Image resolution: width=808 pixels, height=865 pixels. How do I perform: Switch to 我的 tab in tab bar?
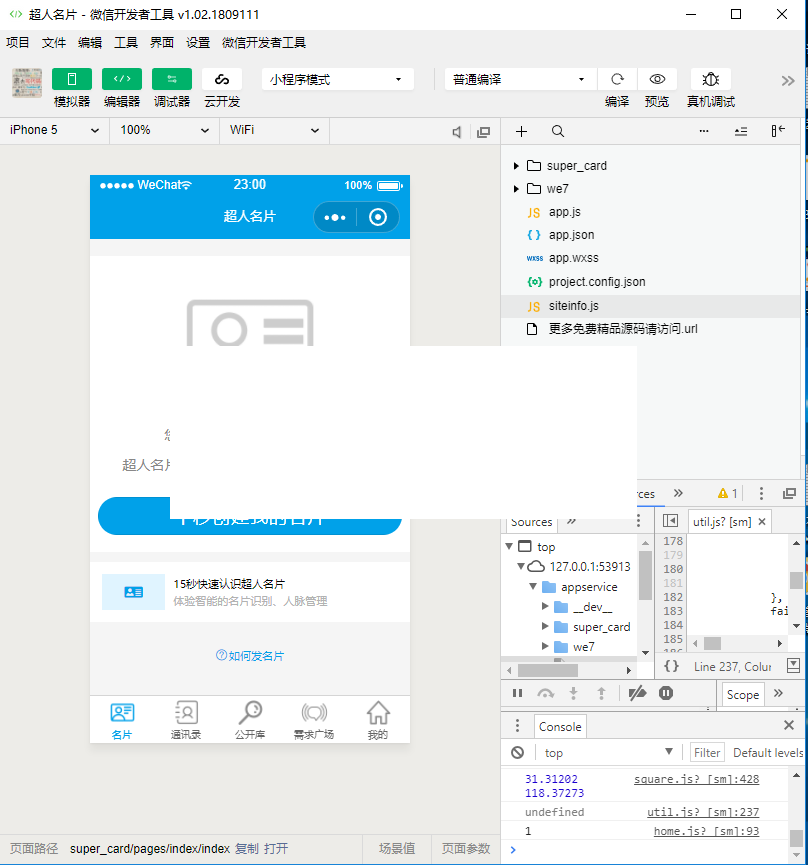point(378,720)
